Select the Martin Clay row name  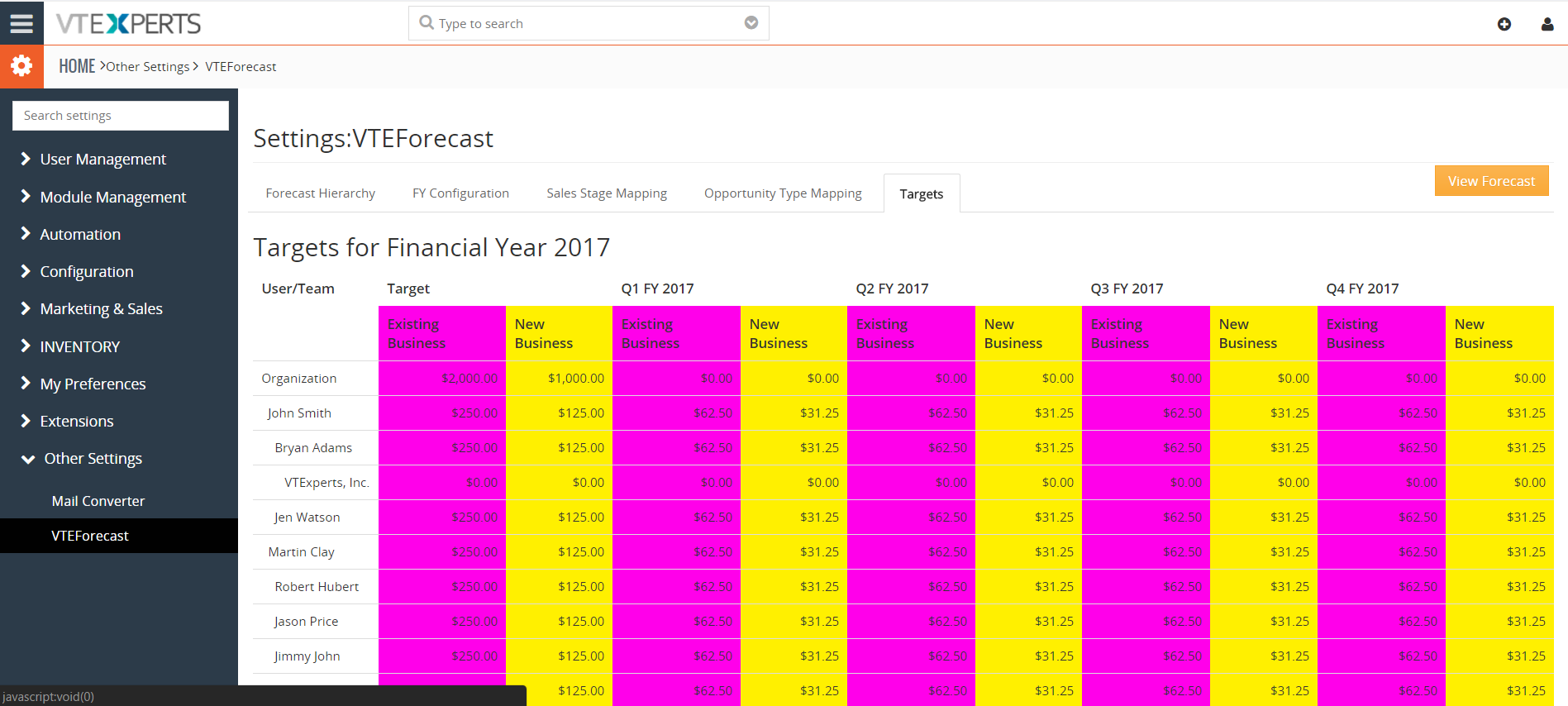[x=301, y=552]
